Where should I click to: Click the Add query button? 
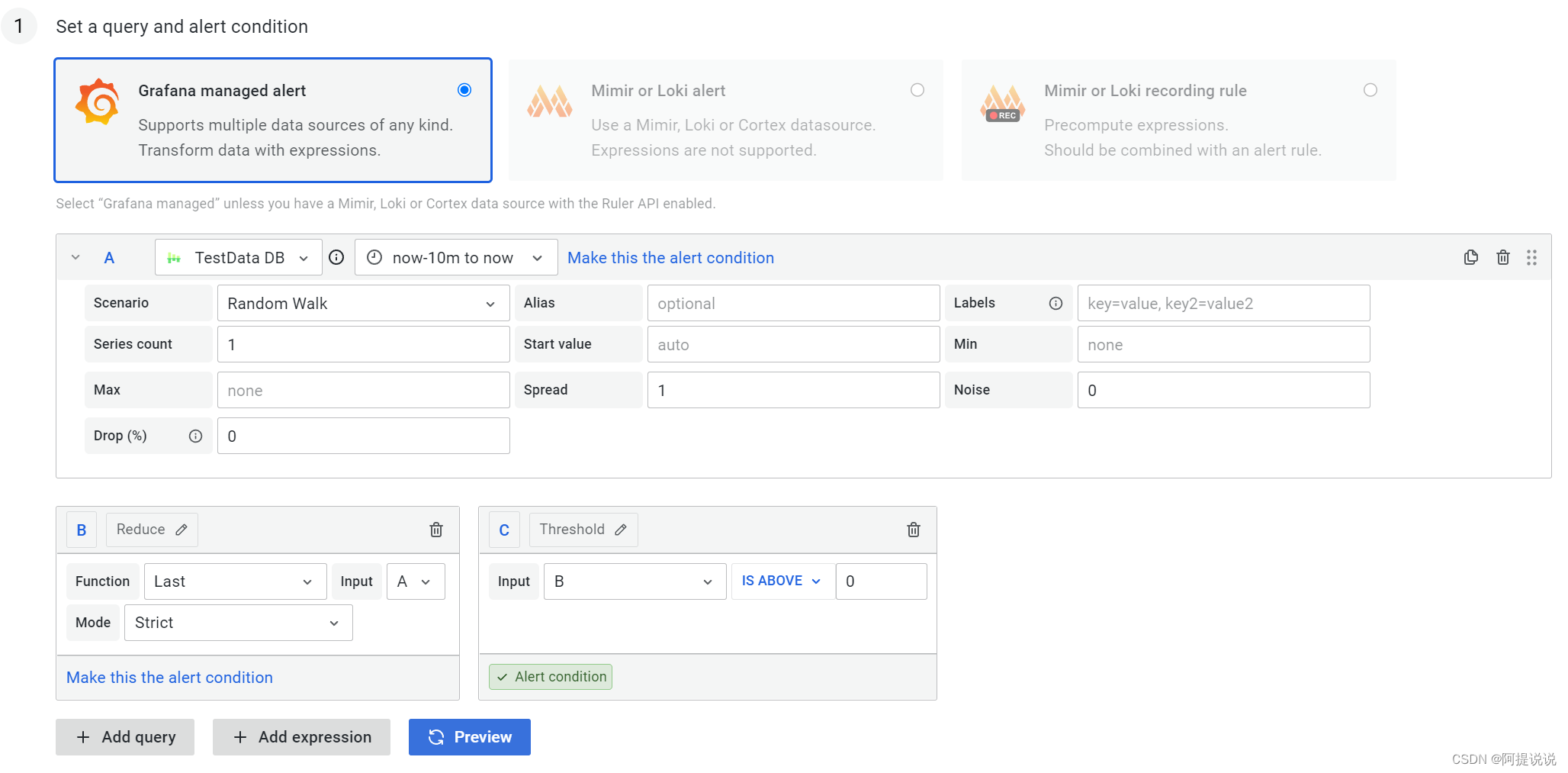[x=125, y=737]
